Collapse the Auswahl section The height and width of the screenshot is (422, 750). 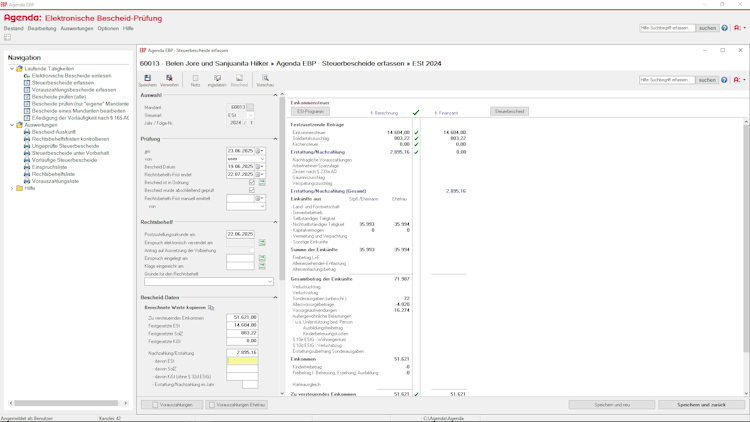[x=275, y=95]
